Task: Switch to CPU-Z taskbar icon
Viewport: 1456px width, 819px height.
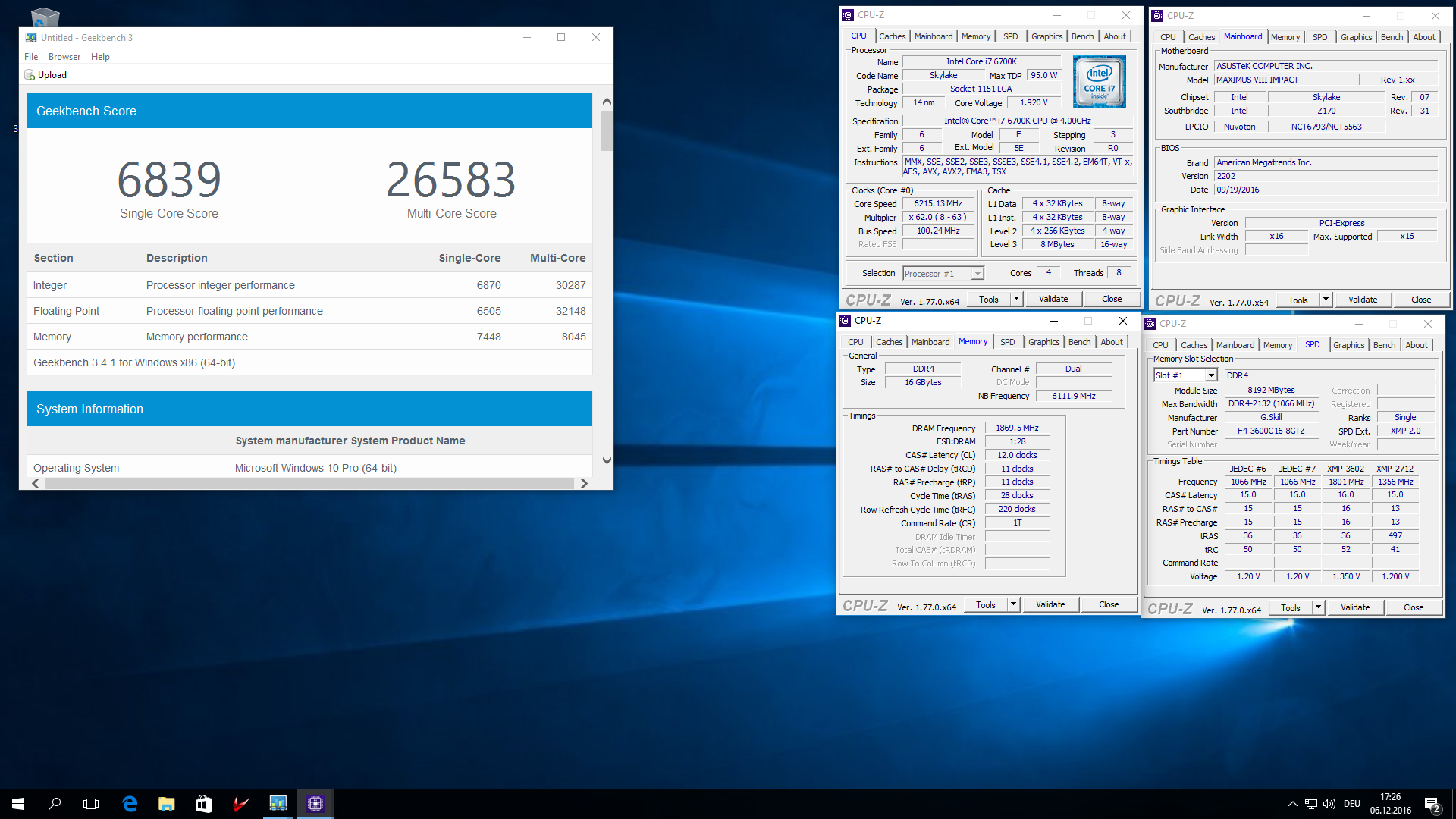Action: click(x=315, y=804)
